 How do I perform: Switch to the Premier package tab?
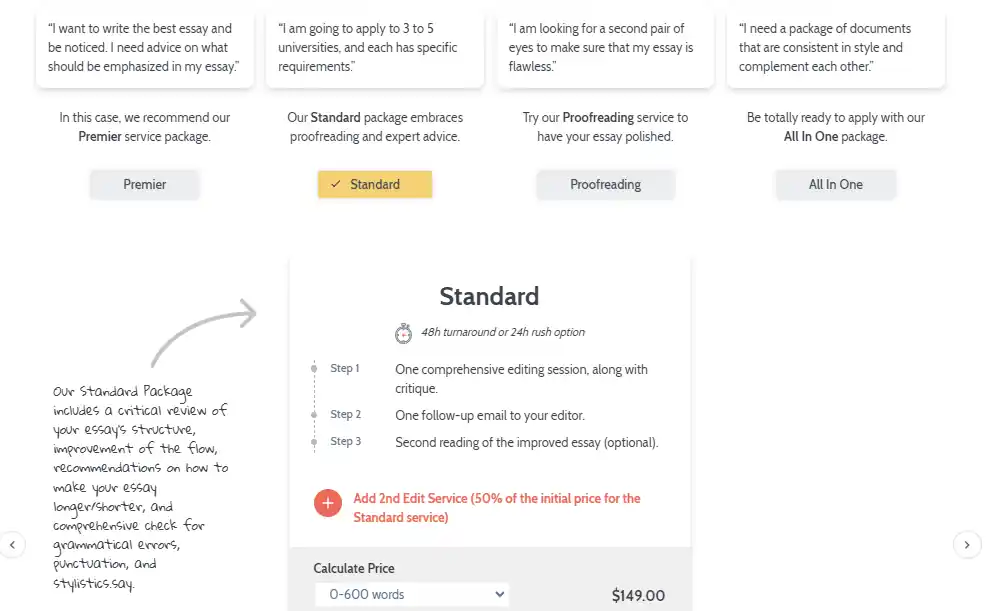(144, 184)
